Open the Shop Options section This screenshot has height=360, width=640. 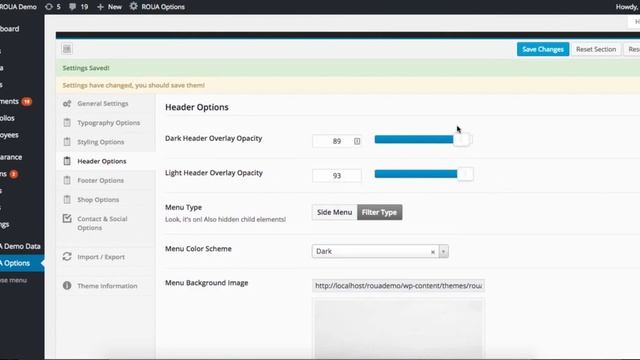click(106, 199)
